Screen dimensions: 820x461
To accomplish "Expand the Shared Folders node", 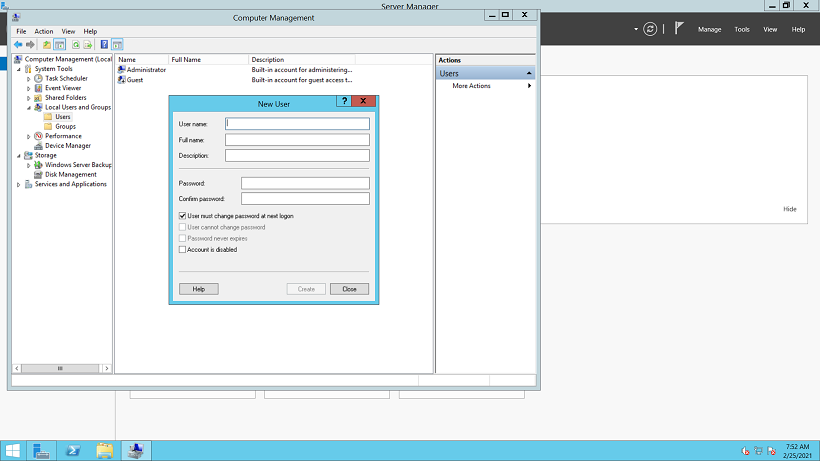I will tap(29, 98).
